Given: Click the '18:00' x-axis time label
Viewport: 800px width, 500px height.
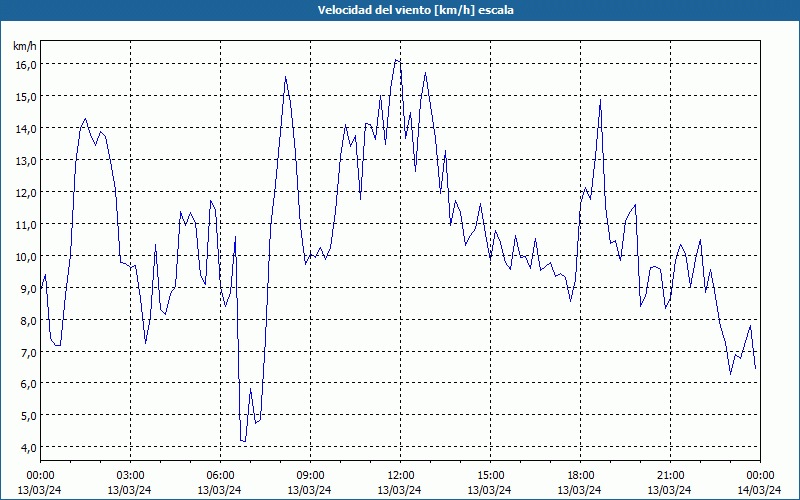Looking at the screenshot, I should tap(580, 476).
